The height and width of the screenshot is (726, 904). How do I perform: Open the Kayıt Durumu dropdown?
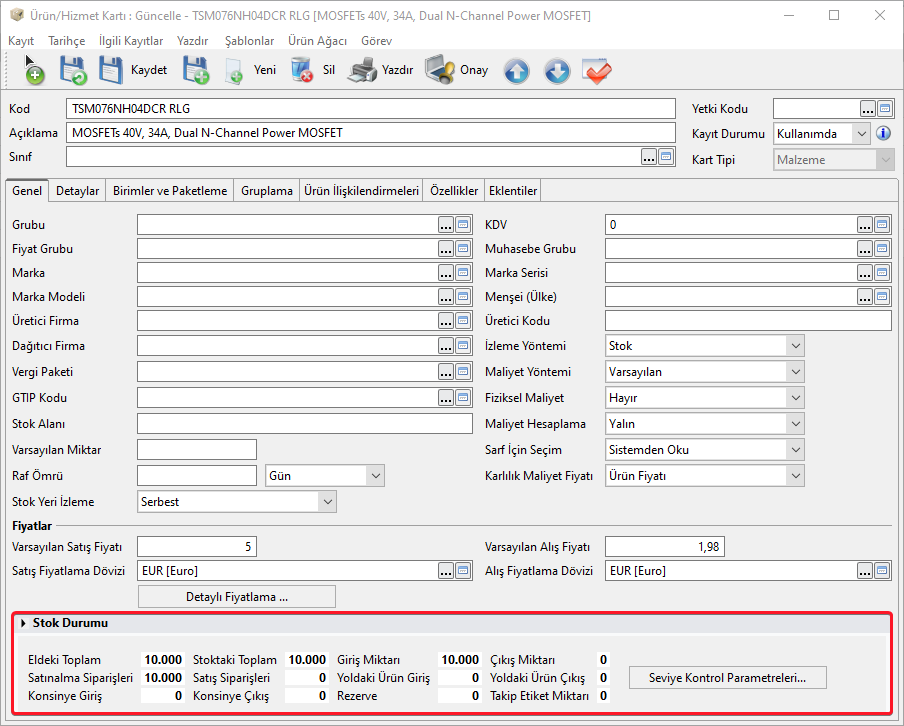coord(861,133)
